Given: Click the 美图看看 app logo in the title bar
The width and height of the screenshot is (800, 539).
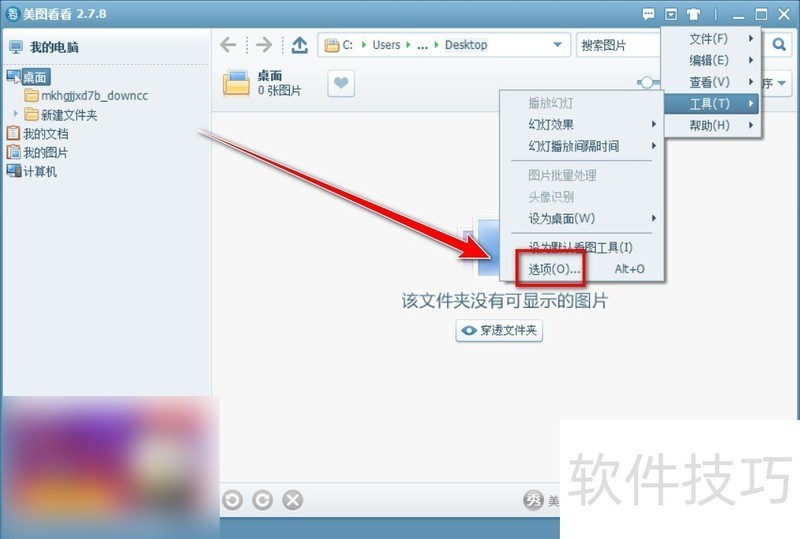Looking at the screenshot, I should (12, 14).
